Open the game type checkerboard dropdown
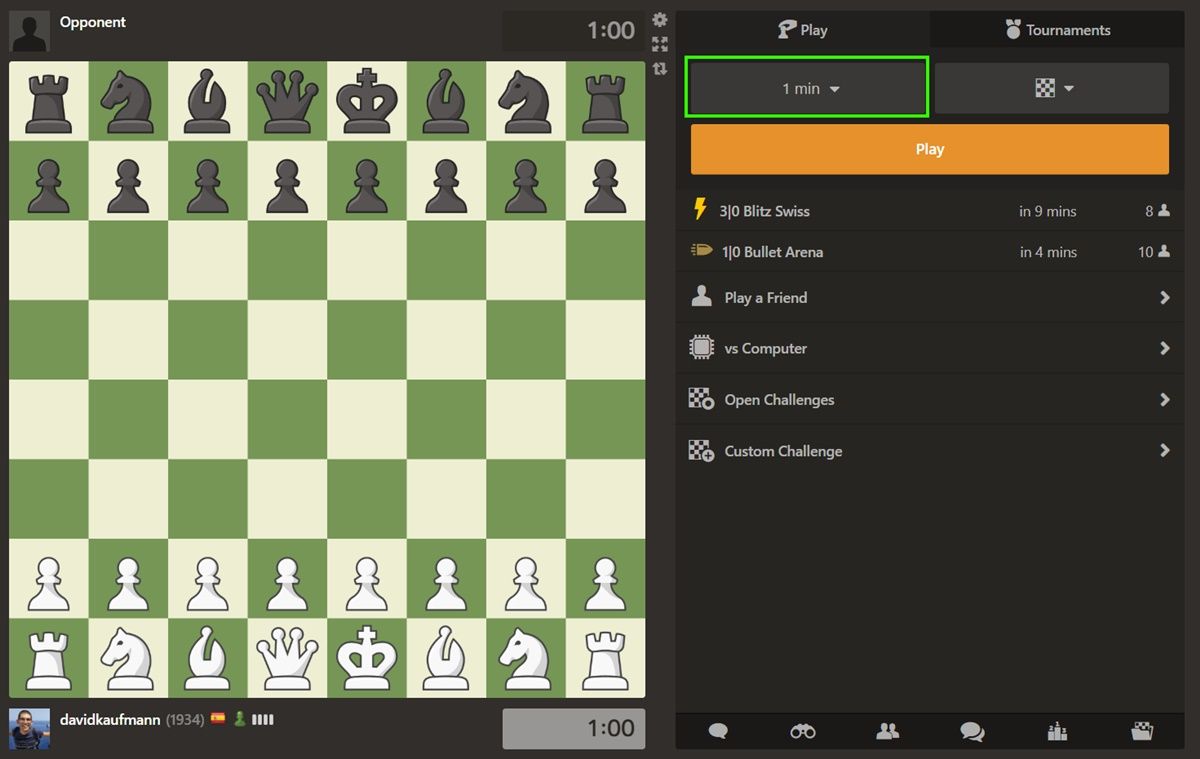 (x=1051, y=88)
